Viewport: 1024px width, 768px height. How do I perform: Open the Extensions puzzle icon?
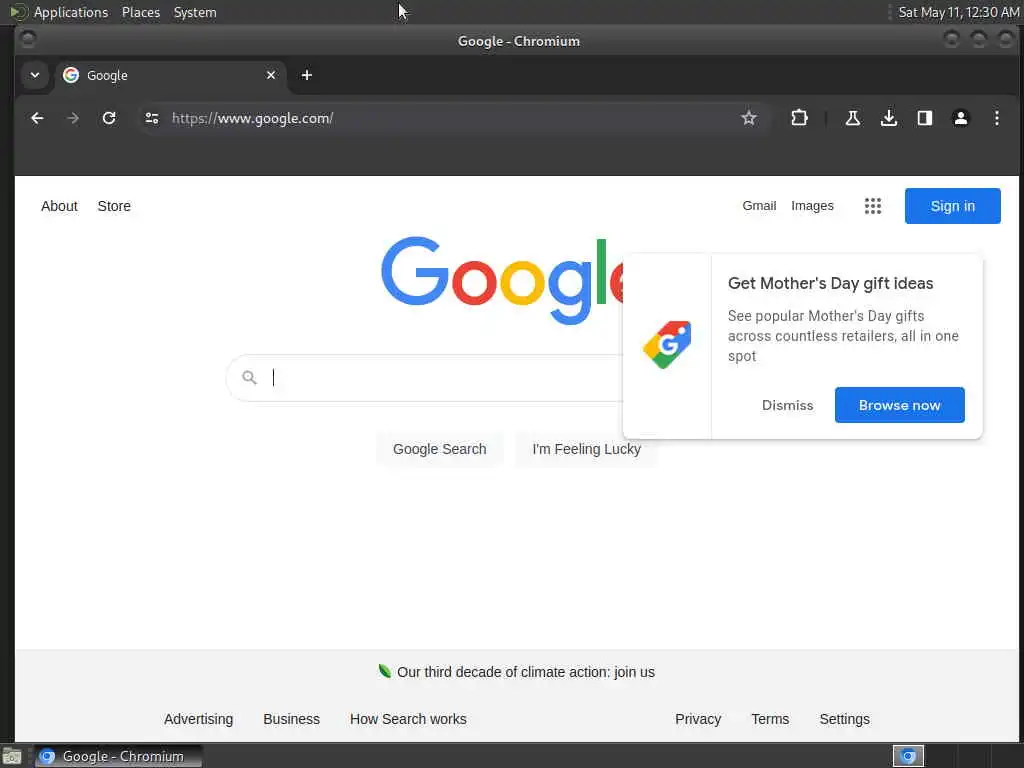799,118
